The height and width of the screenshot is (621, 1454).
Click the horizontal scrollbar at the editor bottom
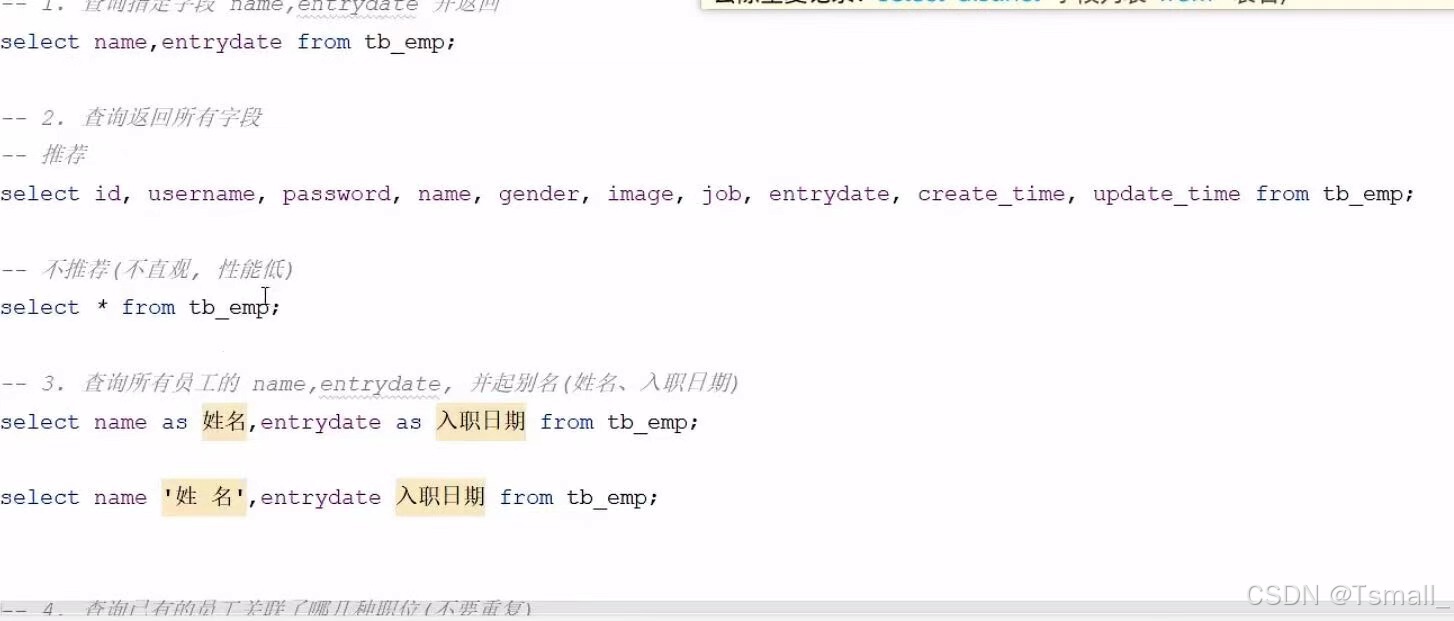click(727, 610)
